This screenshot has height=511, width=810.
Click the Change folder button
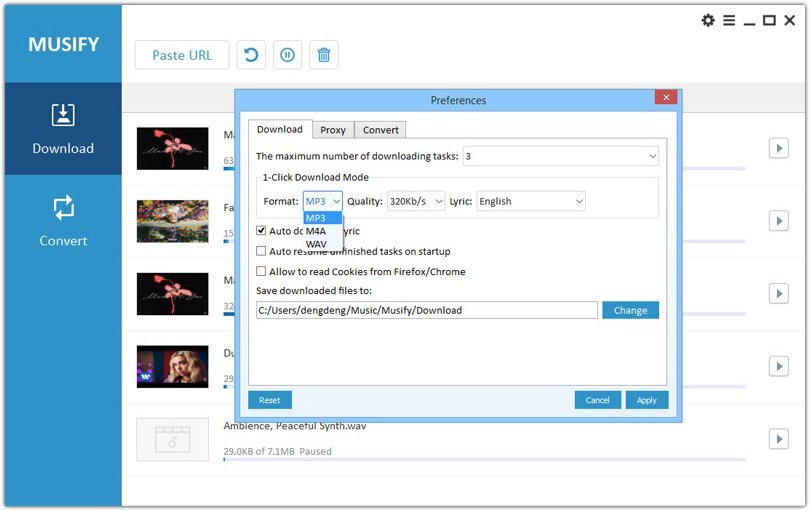tap(630, 310)
